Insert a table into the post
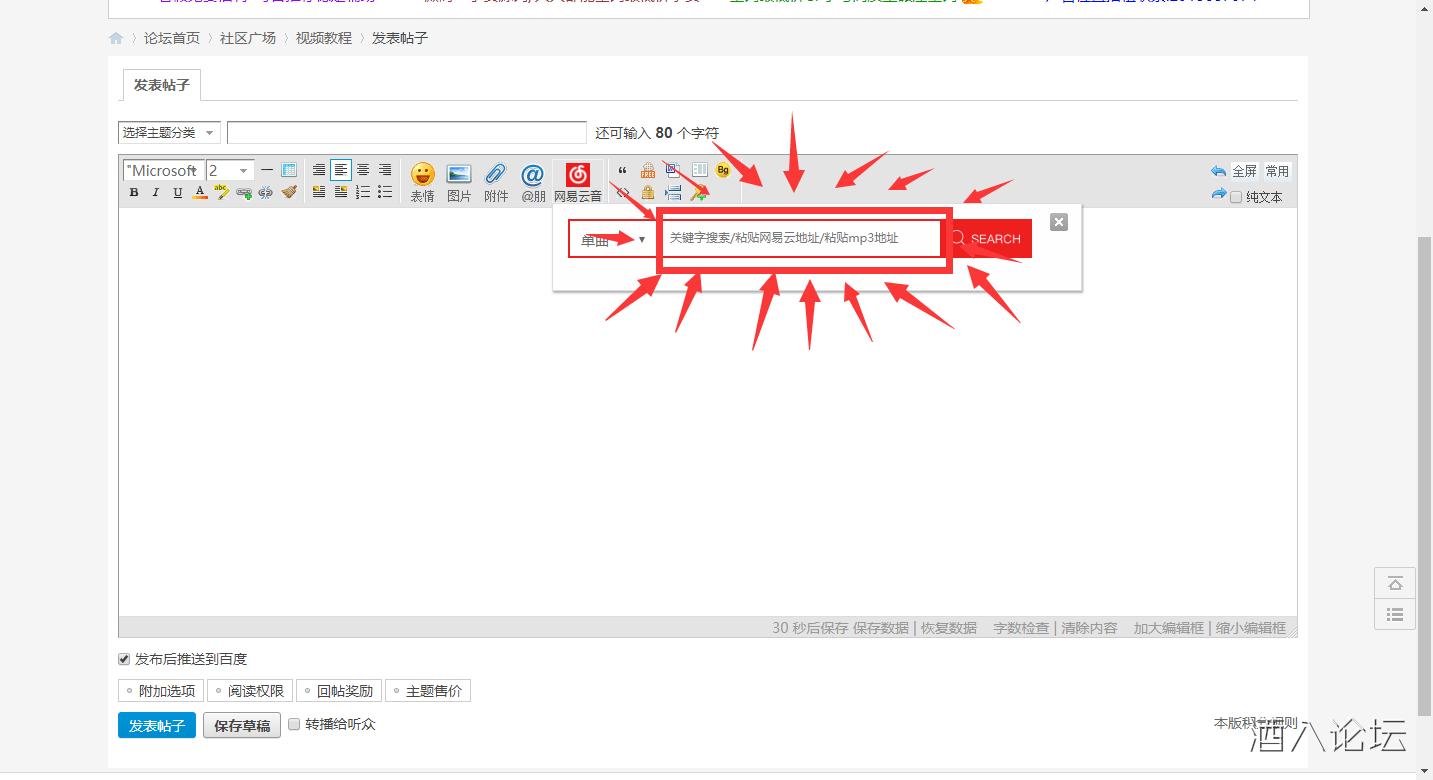The image size is (1433, 780). pyautogui.click(x=289, y=170)
